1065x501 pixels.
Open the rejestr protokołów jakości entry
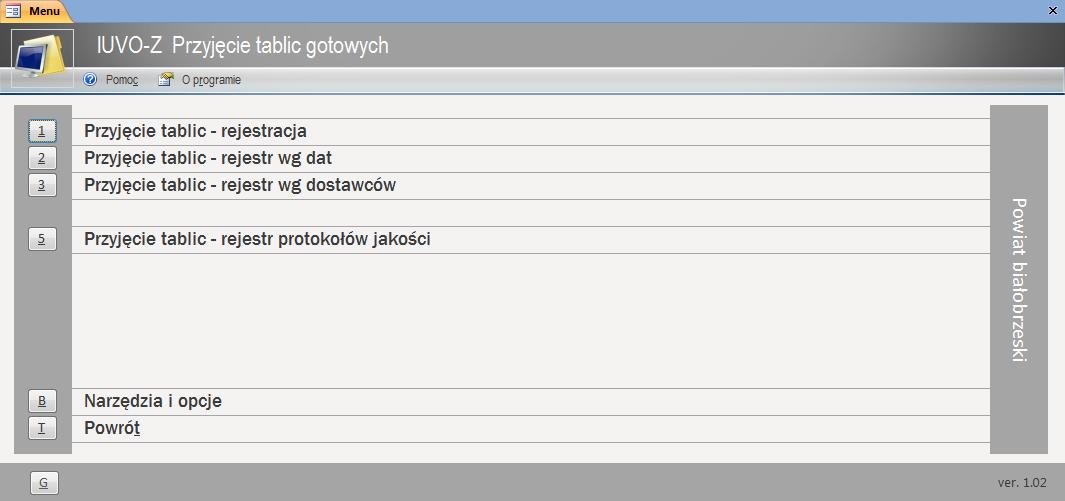tap(257, 239)
